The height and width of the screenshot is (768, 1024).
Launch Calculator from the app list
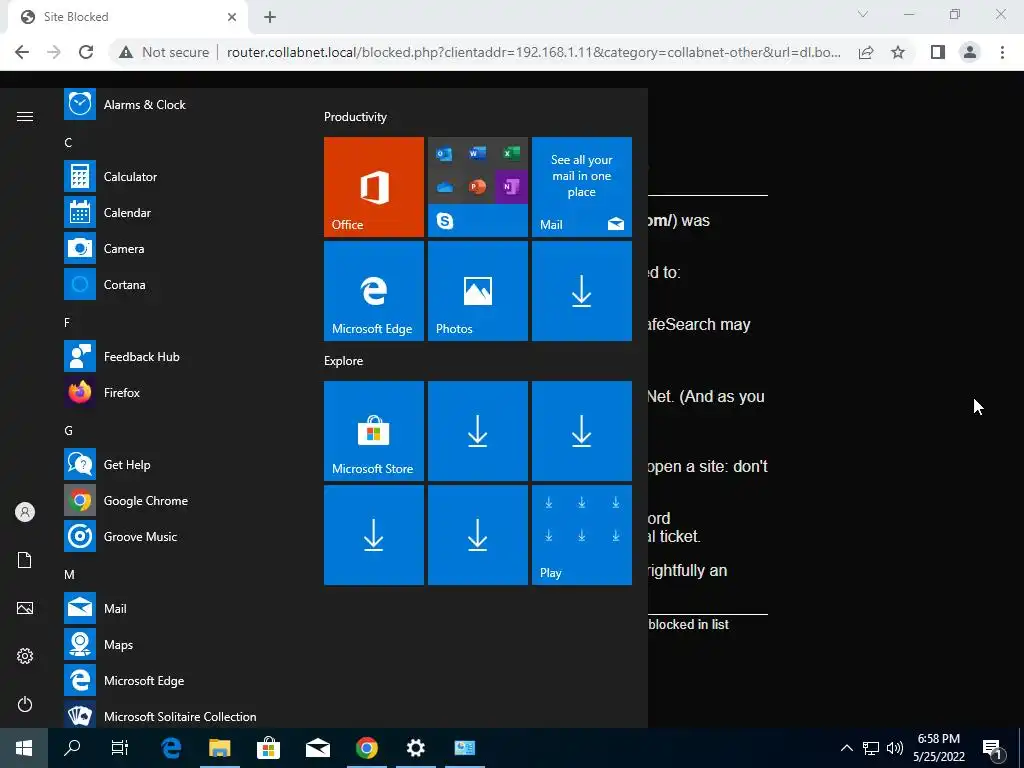pos(176,176)
